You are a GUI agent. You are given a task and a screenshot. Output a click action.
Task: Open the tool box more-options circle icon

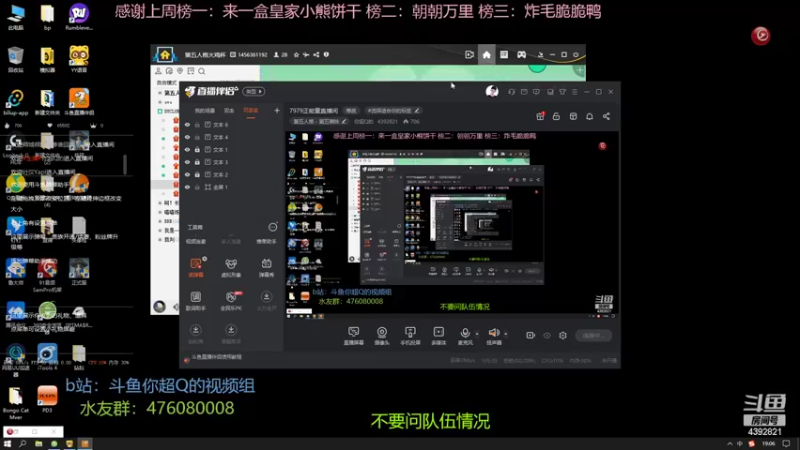point(273,227)
